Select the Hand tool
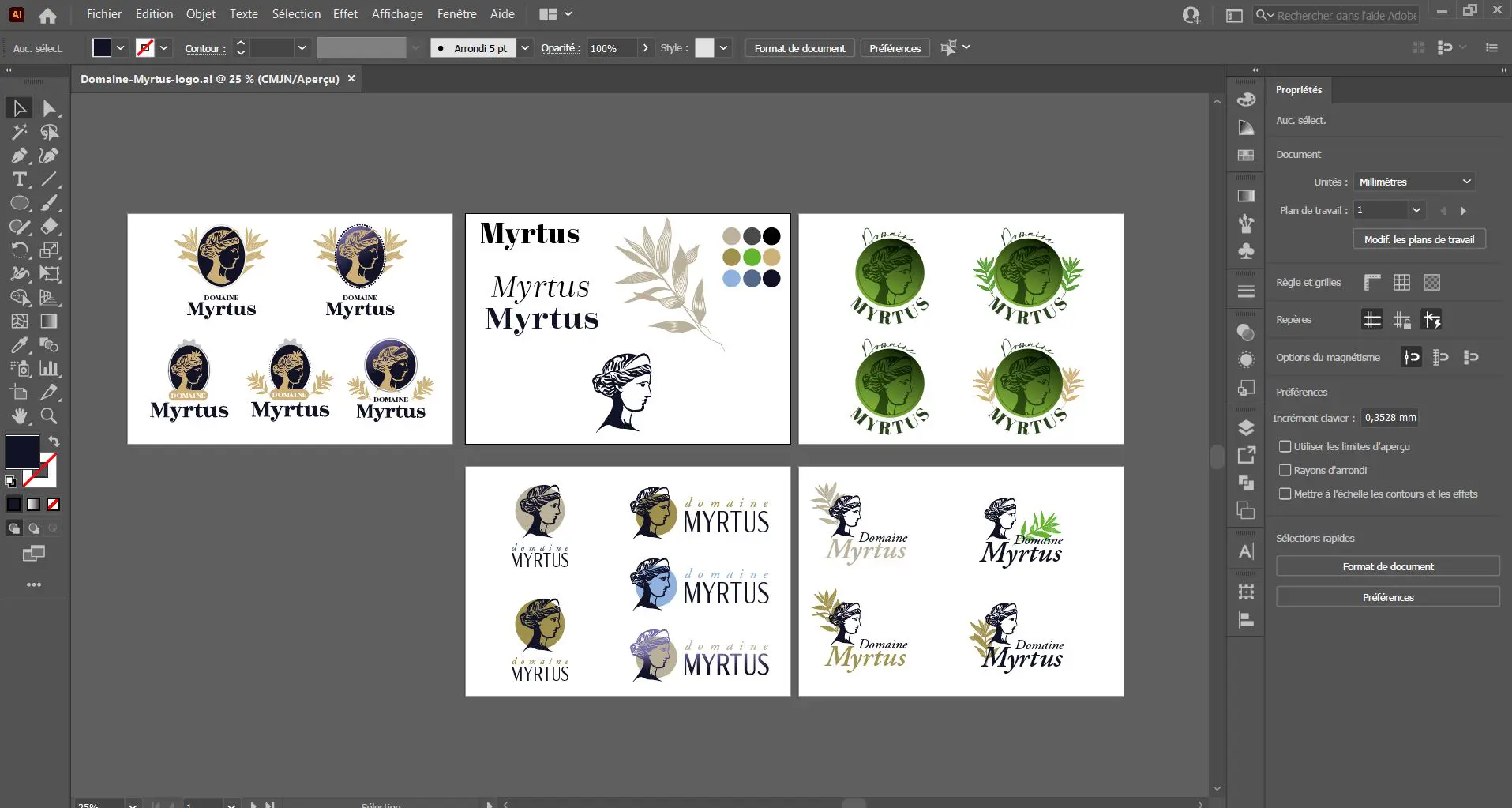The height and width of the screenshot is (808, 1512). (19, 416)
